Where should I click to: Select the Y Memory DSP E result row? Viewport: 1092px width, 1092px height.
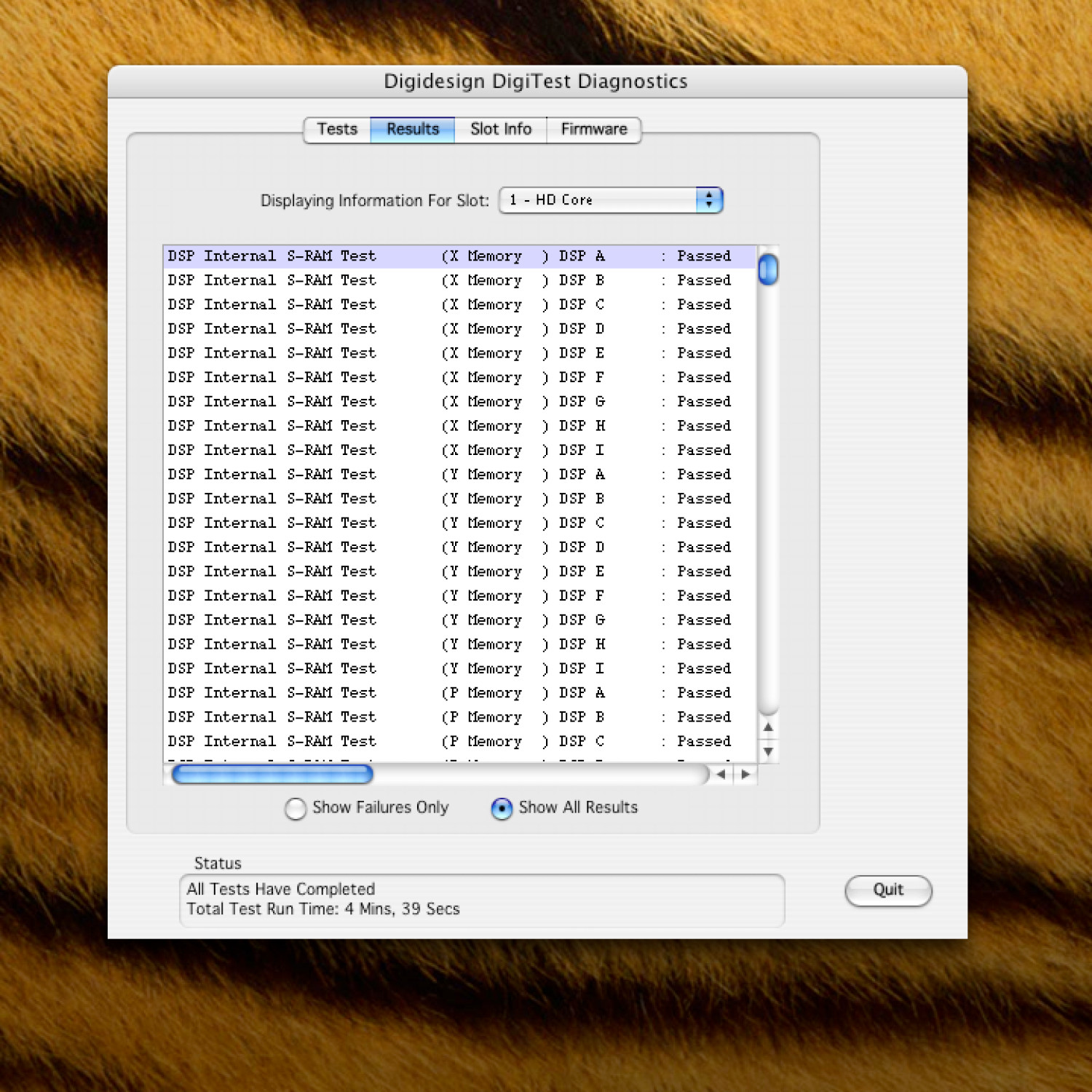pos(460,571)
